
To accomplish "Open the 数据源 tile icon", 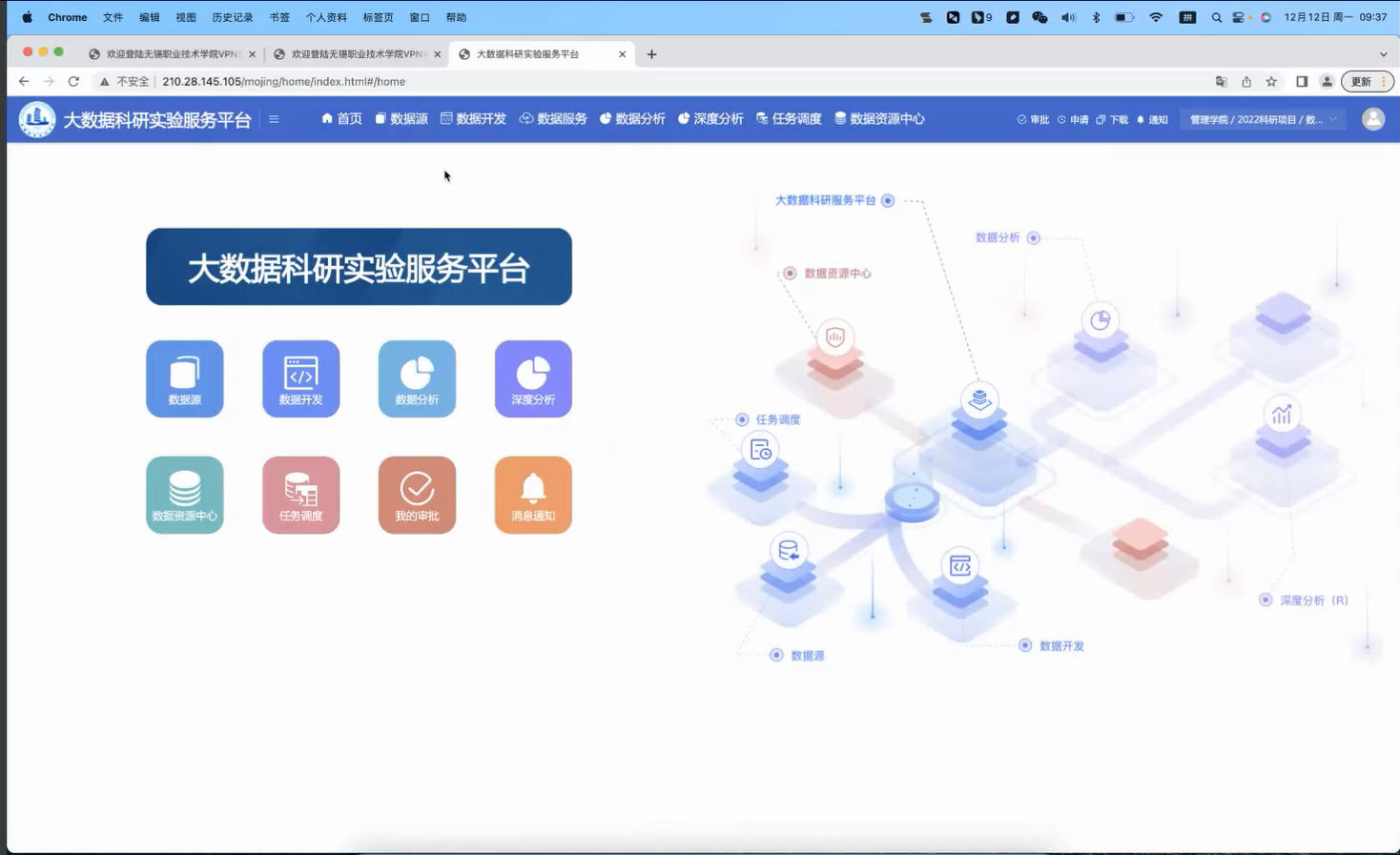I will (x=184, y=378).
